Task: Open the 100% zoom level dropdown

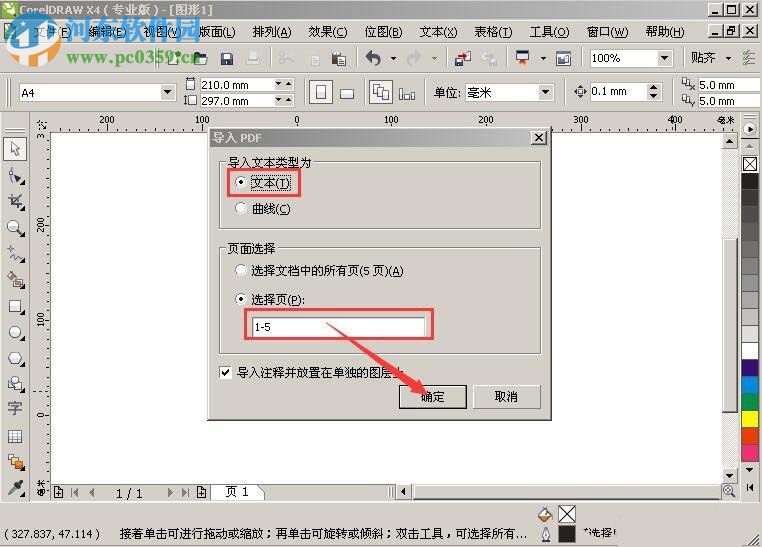Action: 664,58
